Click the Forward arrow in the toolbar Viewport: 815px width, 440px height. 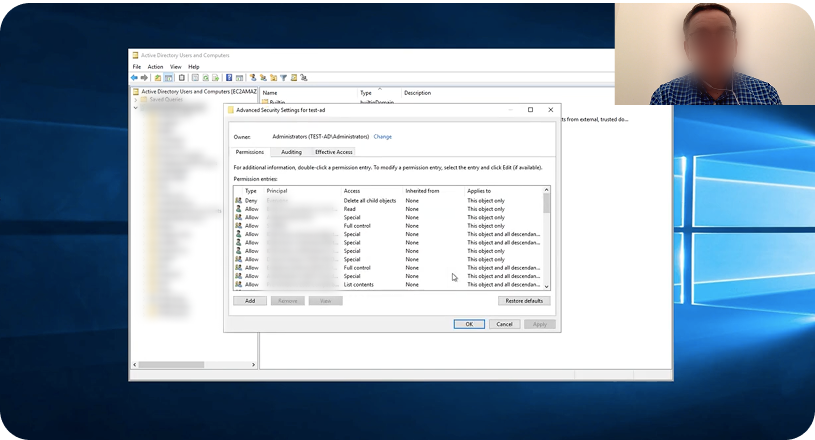coord(144,78)
